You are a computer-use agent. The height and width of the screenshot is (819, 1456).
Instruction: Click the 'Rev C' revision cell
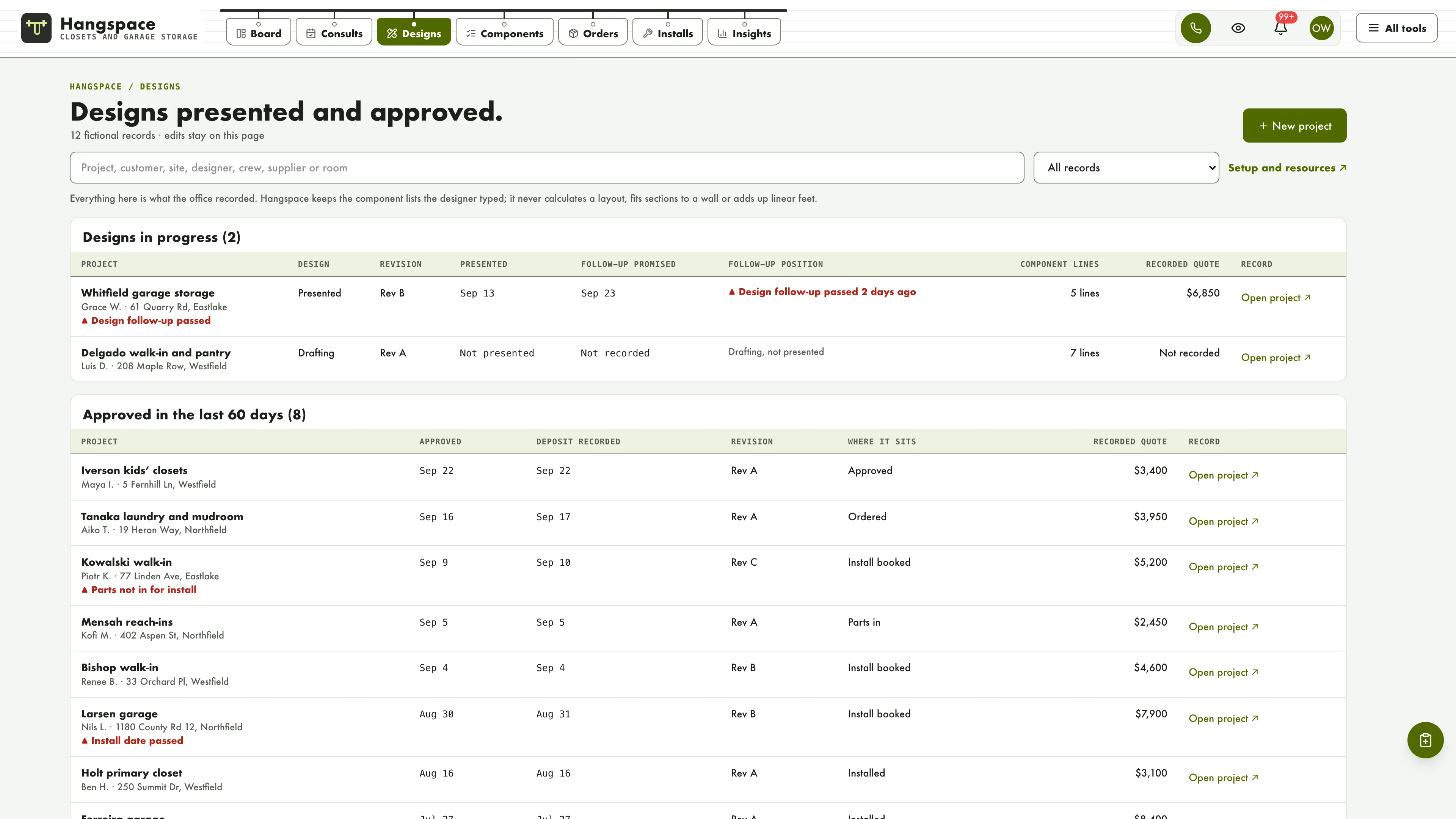pyautogui.click(x=744, y=562)
